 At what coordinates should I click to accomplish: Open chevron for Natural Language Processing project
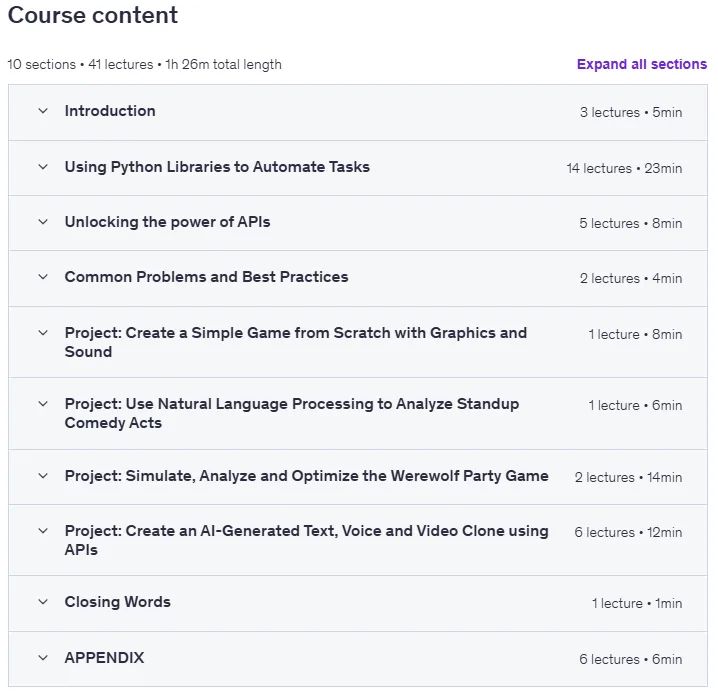pos(43,404)
